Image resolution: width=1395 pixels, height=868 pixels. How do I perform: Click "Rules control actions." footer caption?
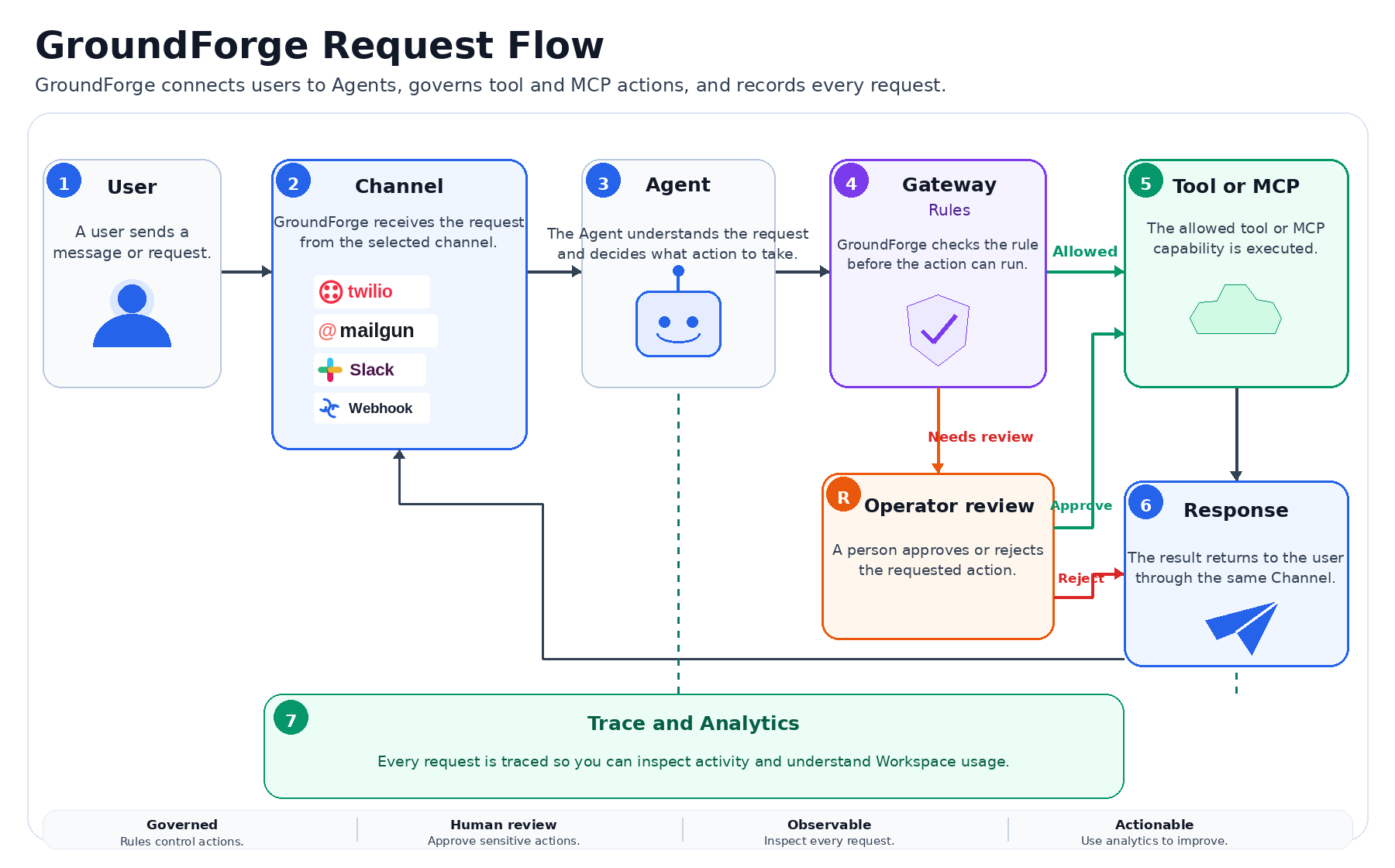click(182, 842)
